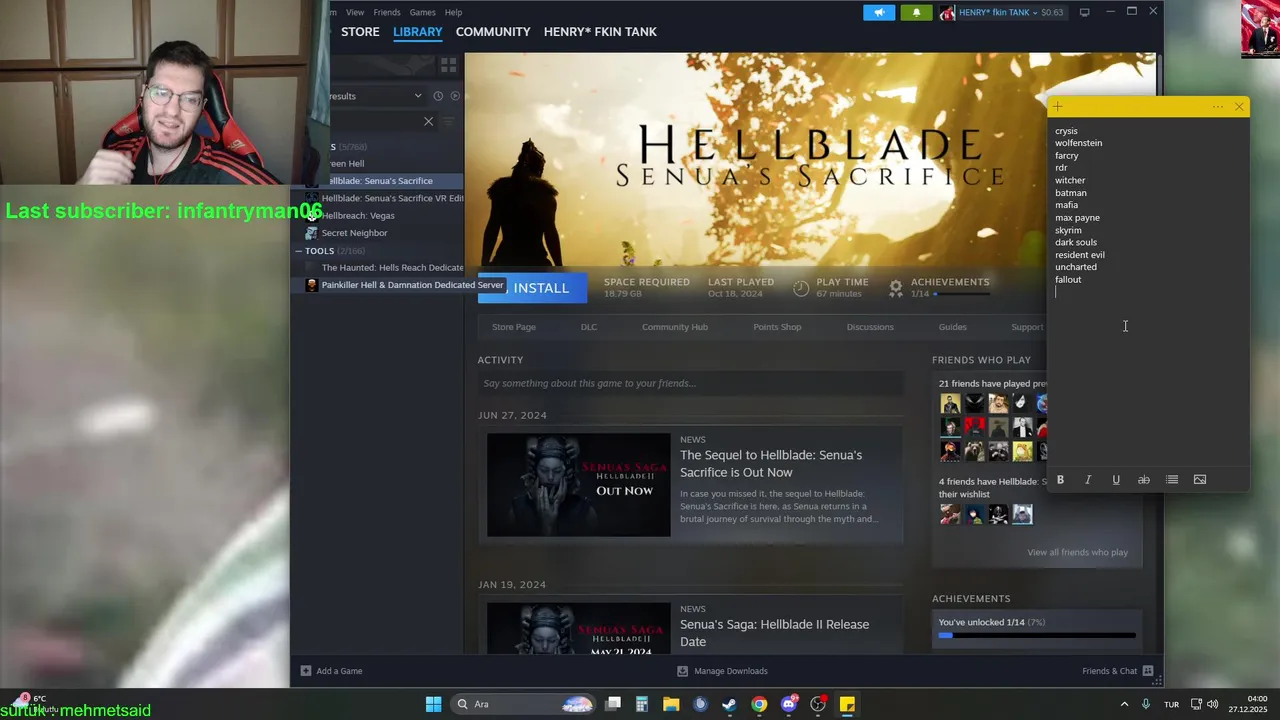Open Calculator from taskbar
The width and height of the screenshot is (1280, 720).
point(642,704)
